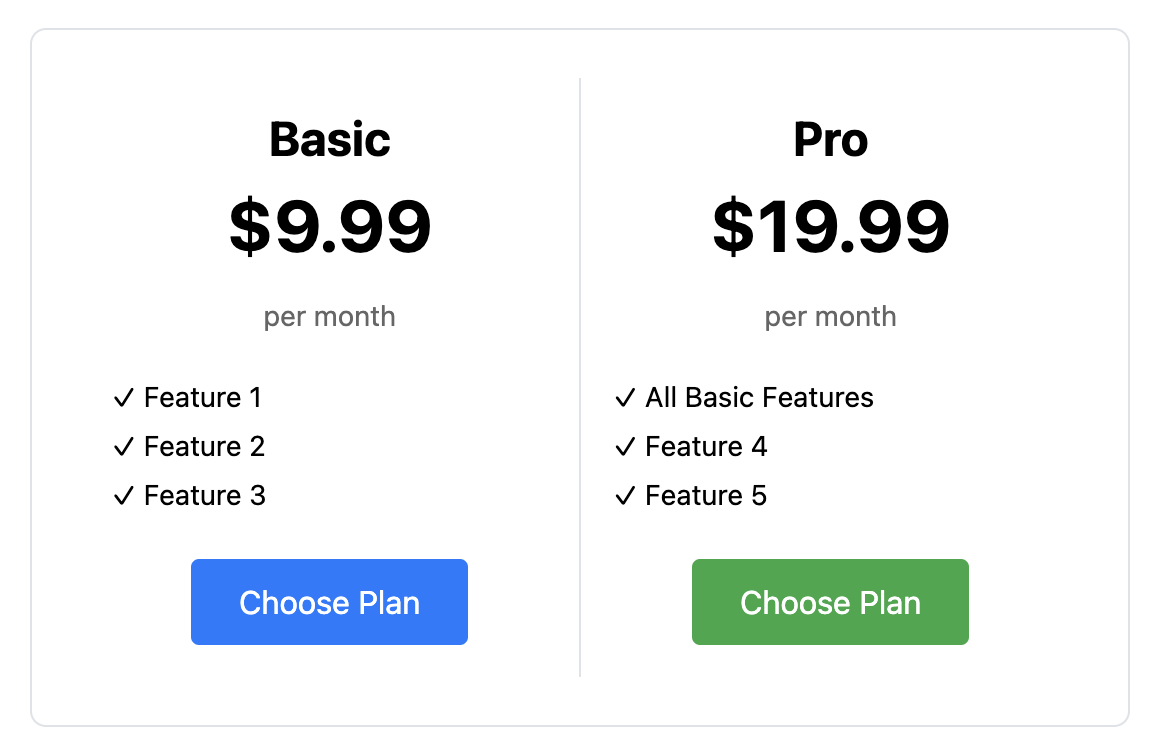
Task: Choose the Pro plan with the green button
Action: coord(830,602)
